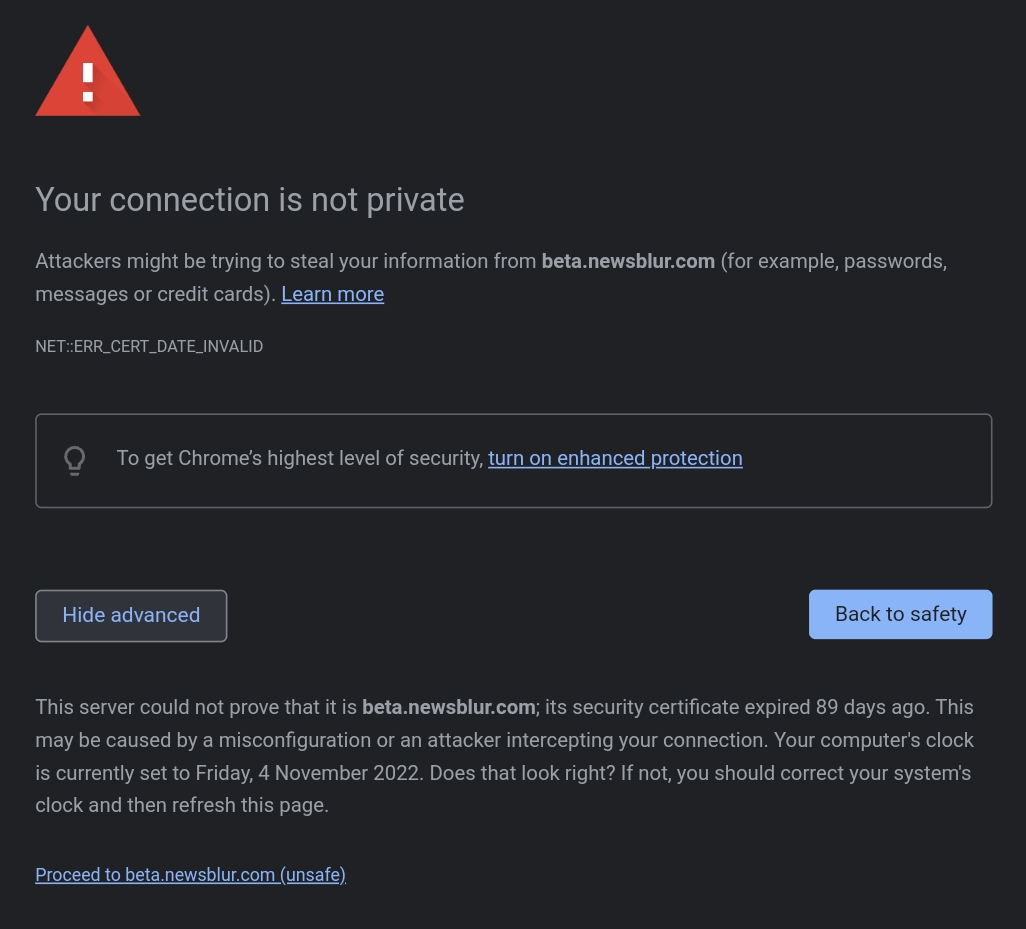
Task: Click the "Your connection is not private" heading
Action: click(x=250, y=200)
